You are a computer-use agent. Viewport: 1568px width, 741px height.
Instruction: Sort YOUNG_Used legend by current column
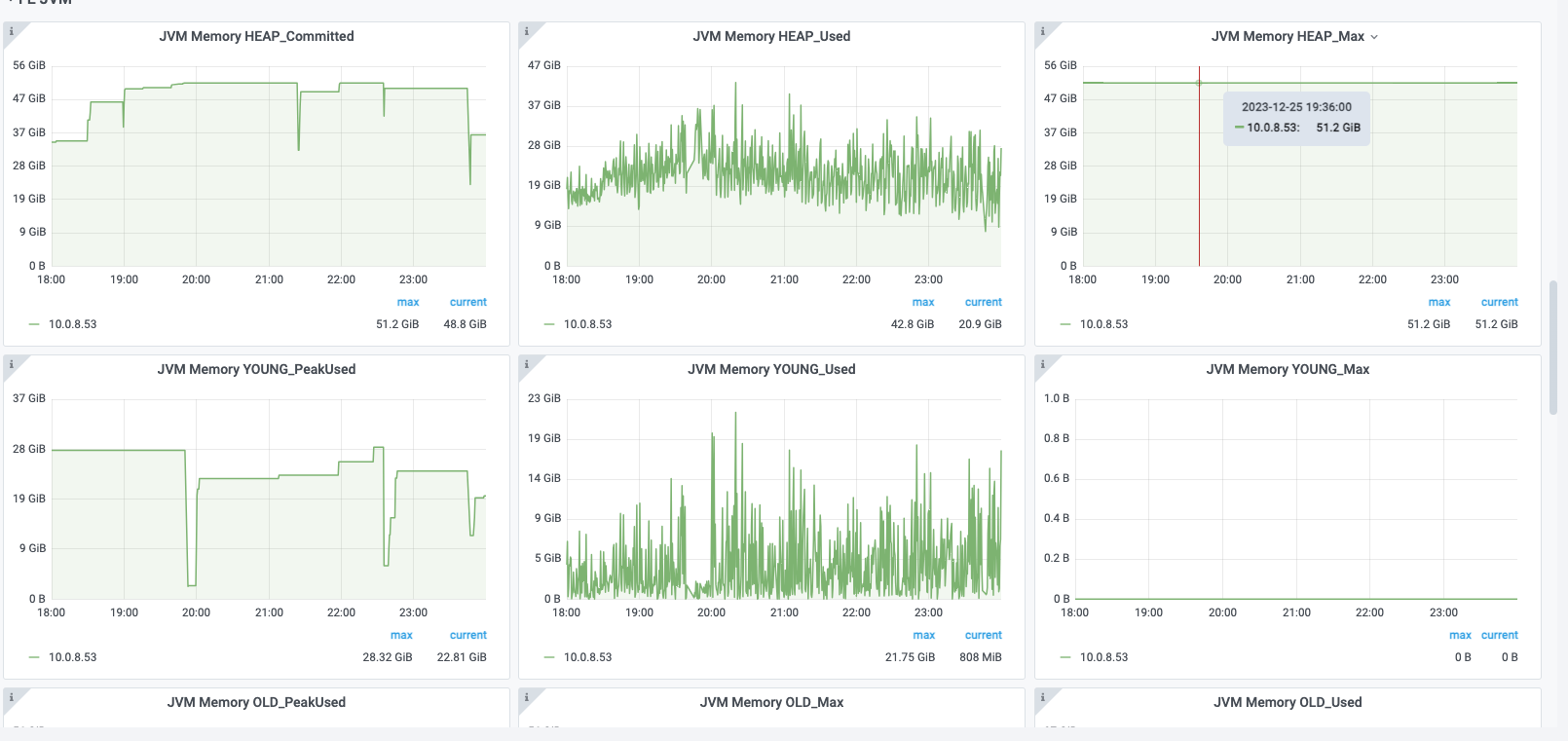point(984,635)
